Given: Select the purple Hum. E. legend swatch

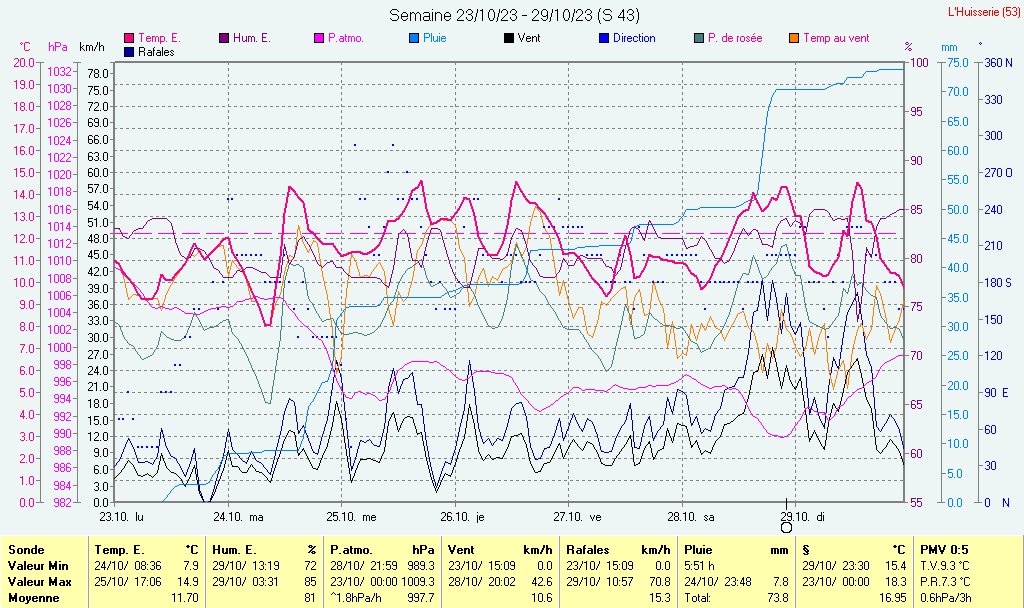Looking at the screenshot, I should pyautogui.click(x=224, y=39).
